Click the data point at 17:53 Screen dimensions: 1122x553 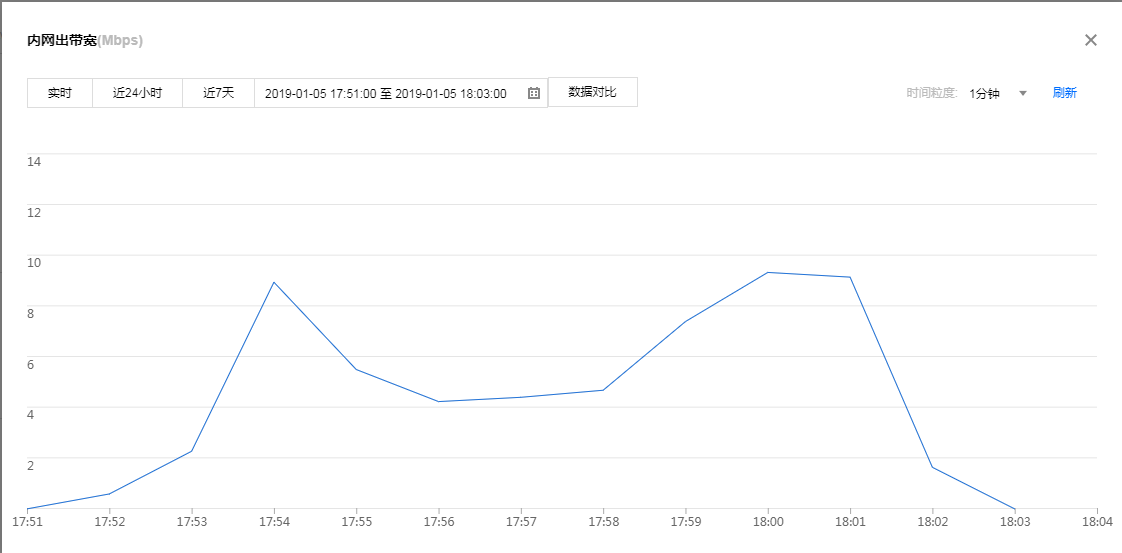(191, 451)
